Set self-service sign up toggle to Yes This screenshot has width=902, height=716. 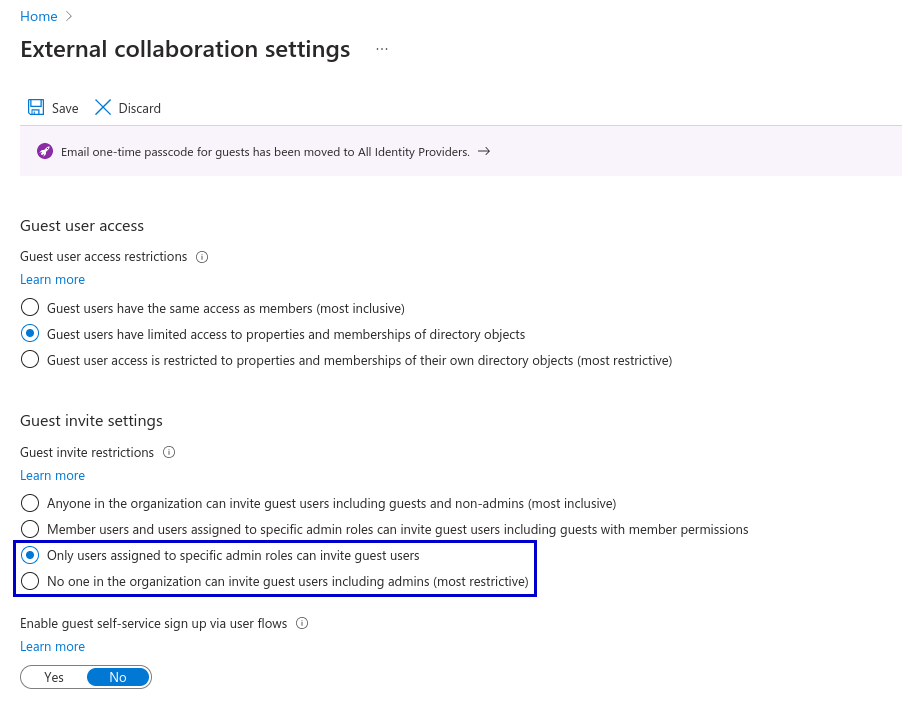(54, 677)
